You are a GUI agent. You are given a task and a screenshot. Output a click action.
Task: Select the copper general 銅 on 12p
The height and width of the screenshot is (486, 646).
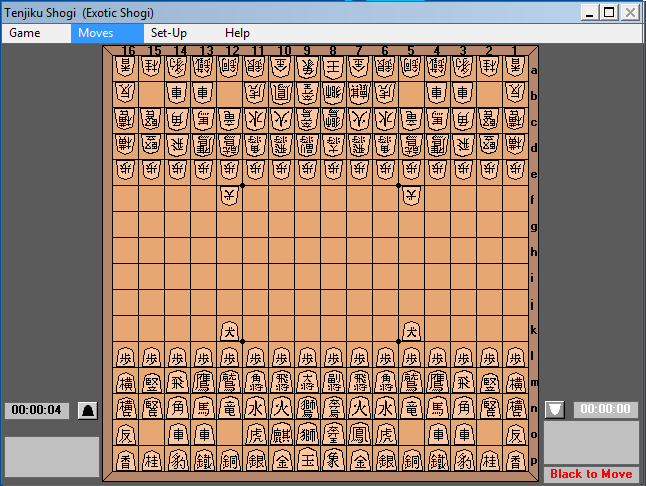coord(229,460)
